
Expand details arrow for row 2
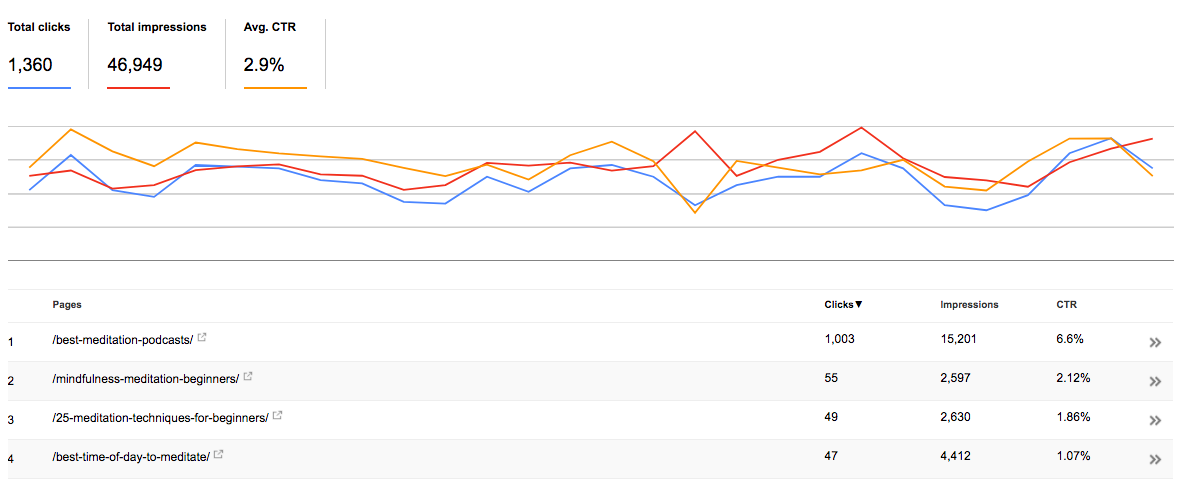pos(1155,381)
